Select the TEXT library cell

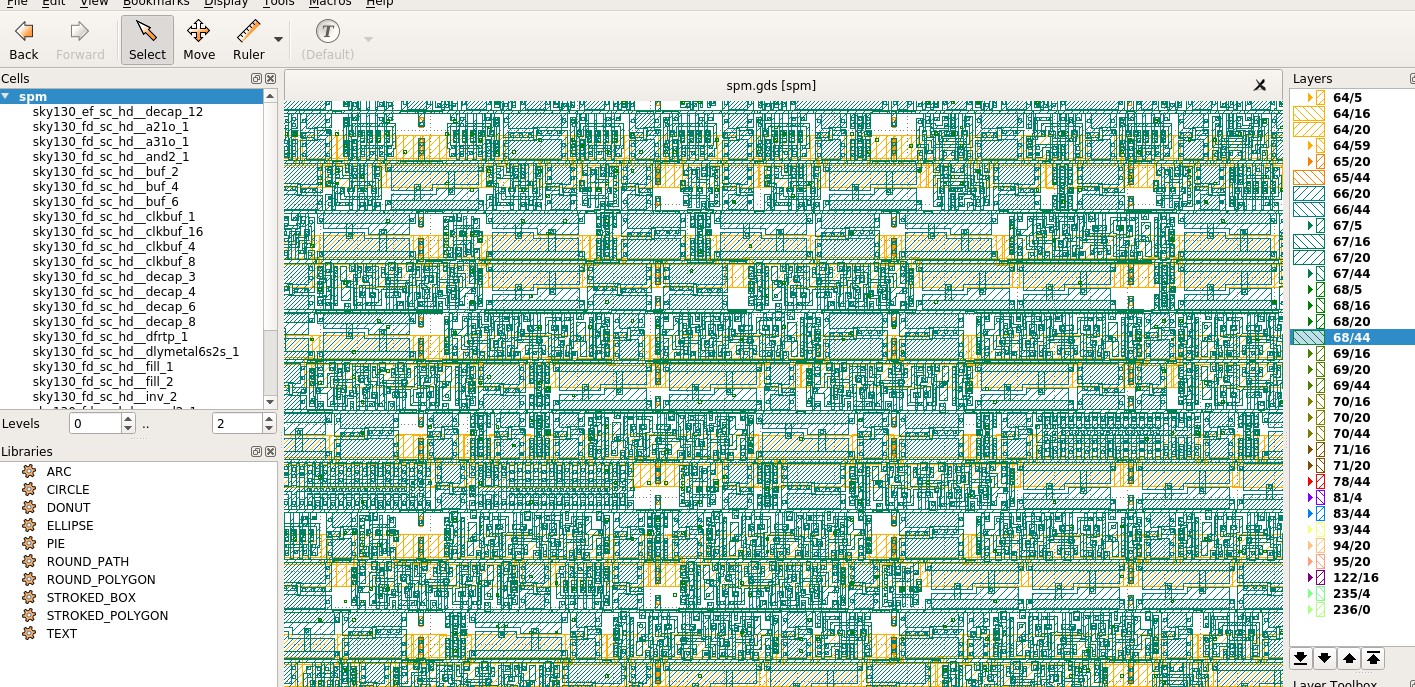click(x=61, y=634)
